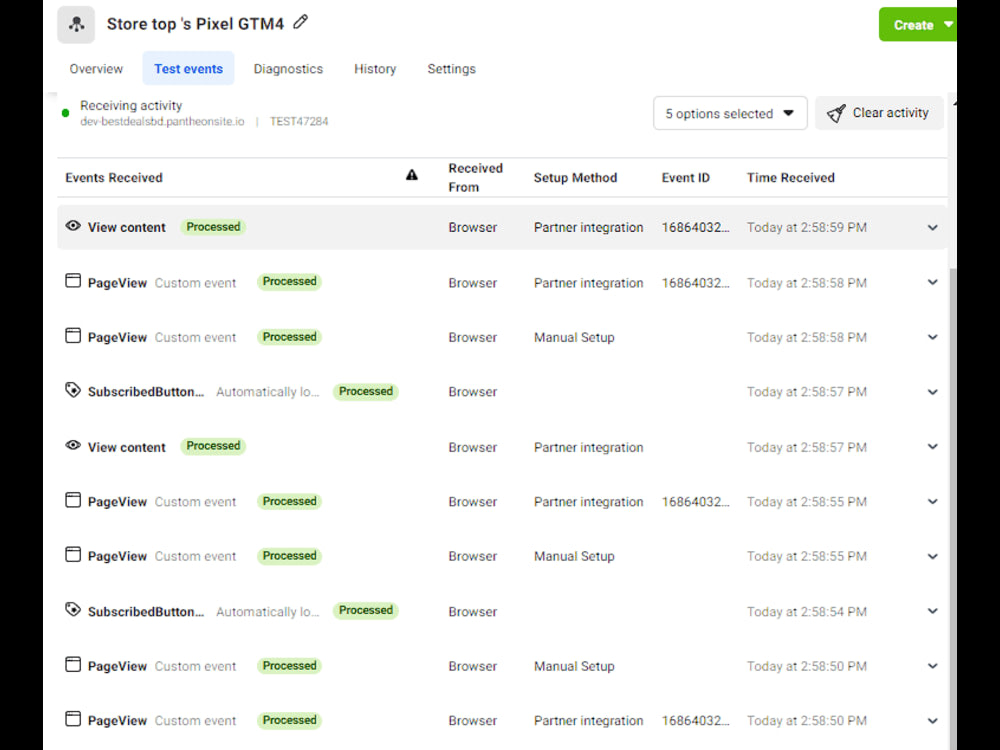Click Processed badge on 2:58:59 View content
The image size is (1000, 750).
[x=213, y=227]
